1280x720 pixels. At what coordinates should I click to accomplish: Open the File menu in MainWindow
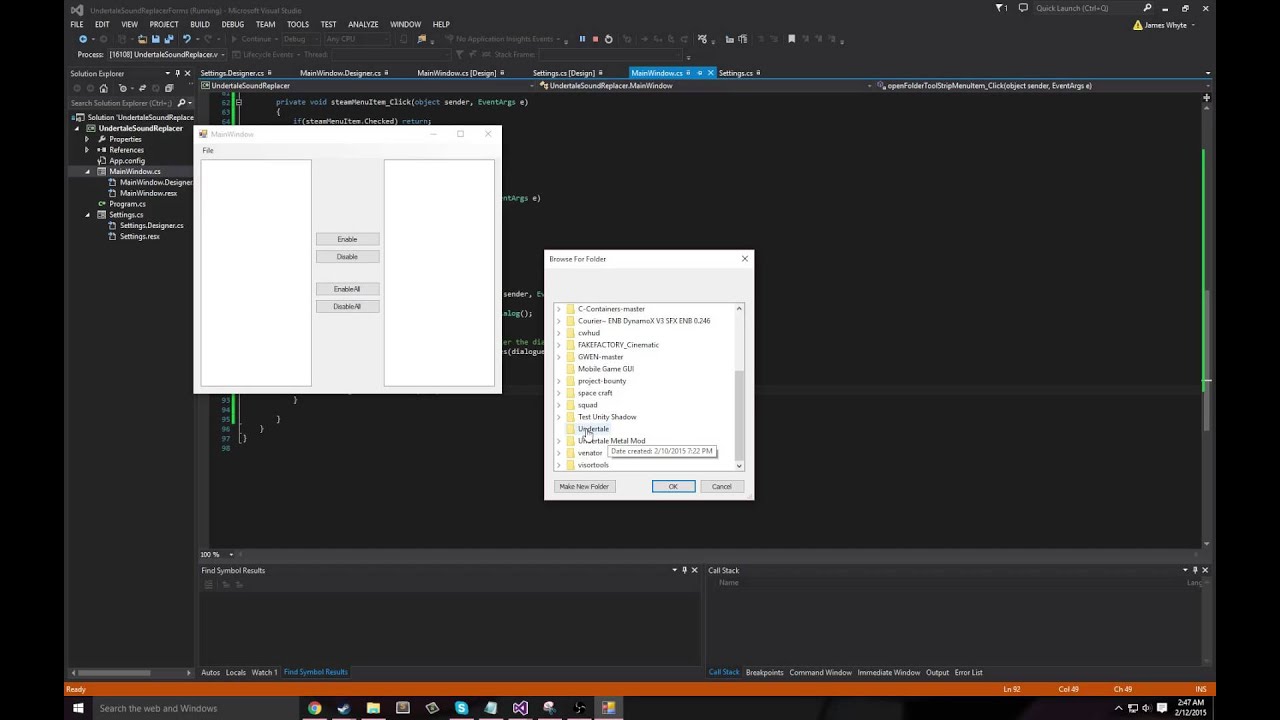[x=208, y=150]
